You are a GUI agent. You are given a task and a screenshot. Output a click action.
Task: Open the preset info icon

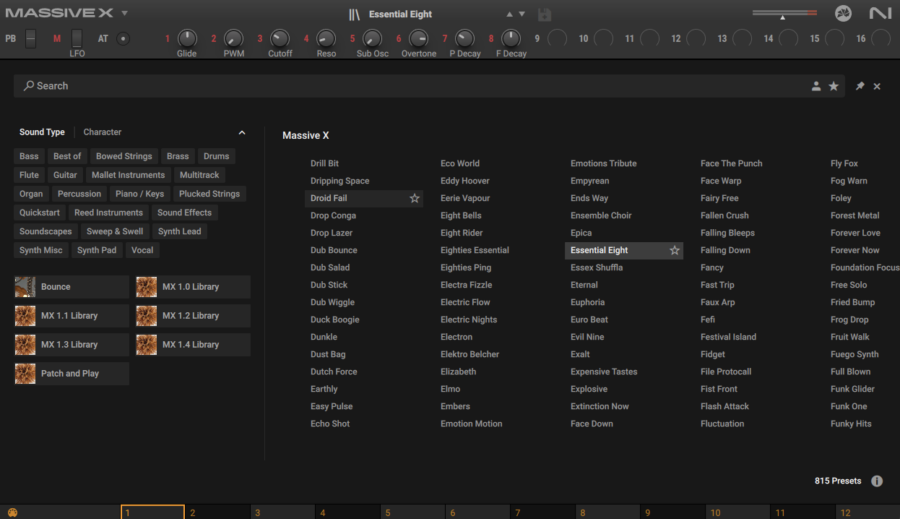pos(877,481)
